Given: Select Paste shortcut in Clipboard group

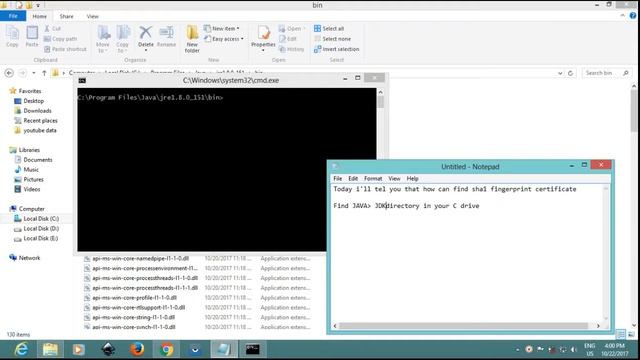Looking at the screenshot, I should click(x=65, y=49).
